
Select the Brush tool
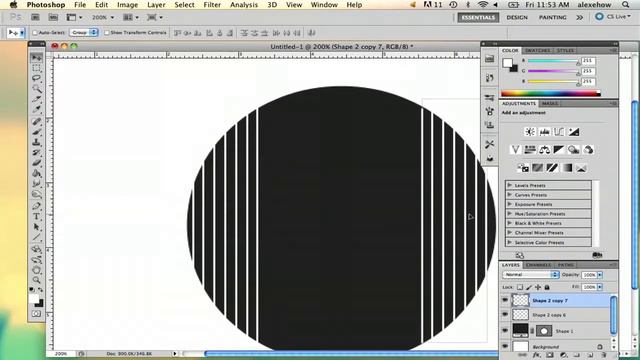coord(36,132)
